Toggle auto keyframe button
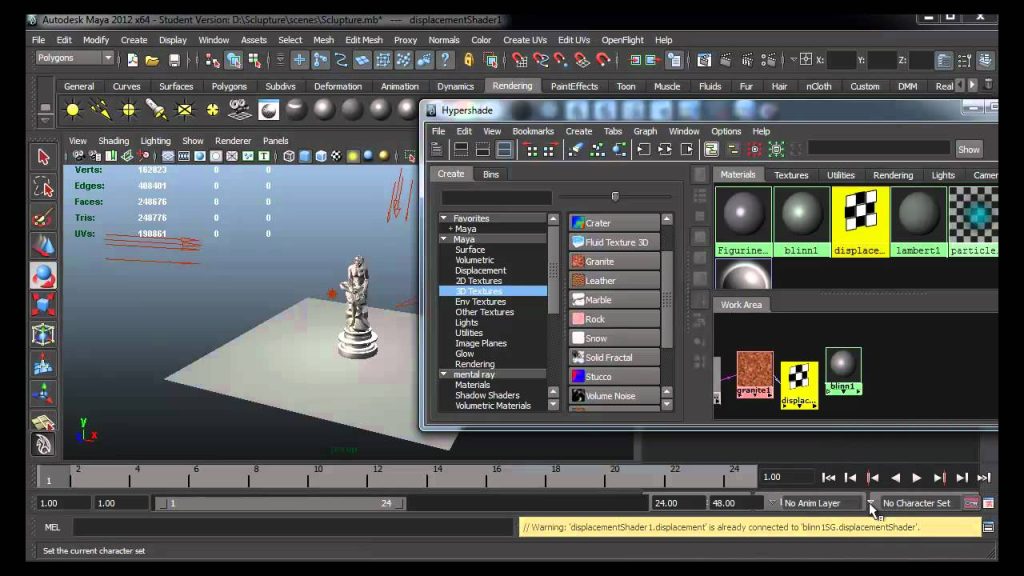 pyautogui.click(x=971, y=503)
